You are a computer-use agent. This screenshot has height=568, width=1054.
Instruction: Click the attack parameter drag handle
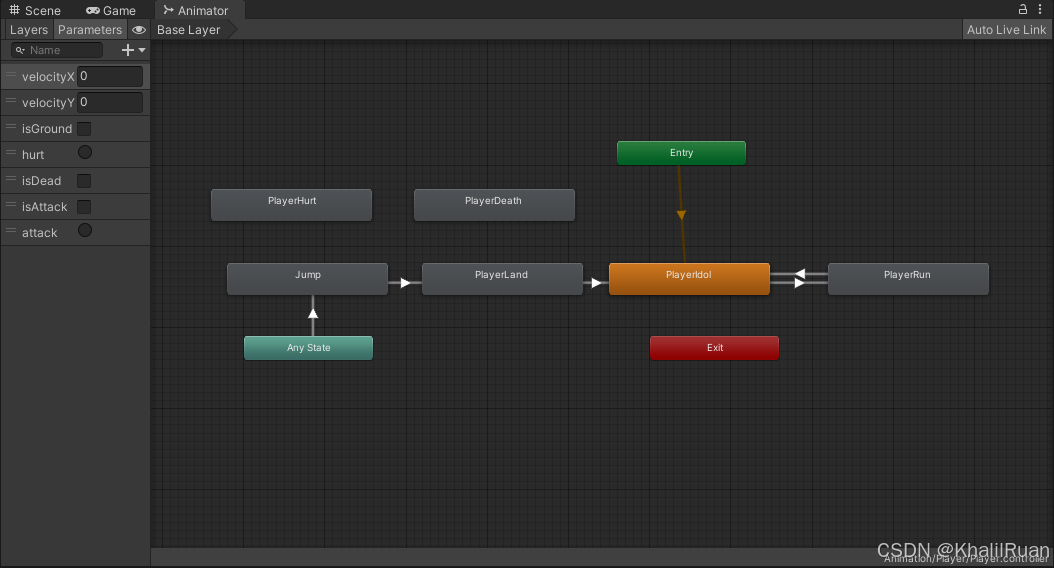click(11, 231)
